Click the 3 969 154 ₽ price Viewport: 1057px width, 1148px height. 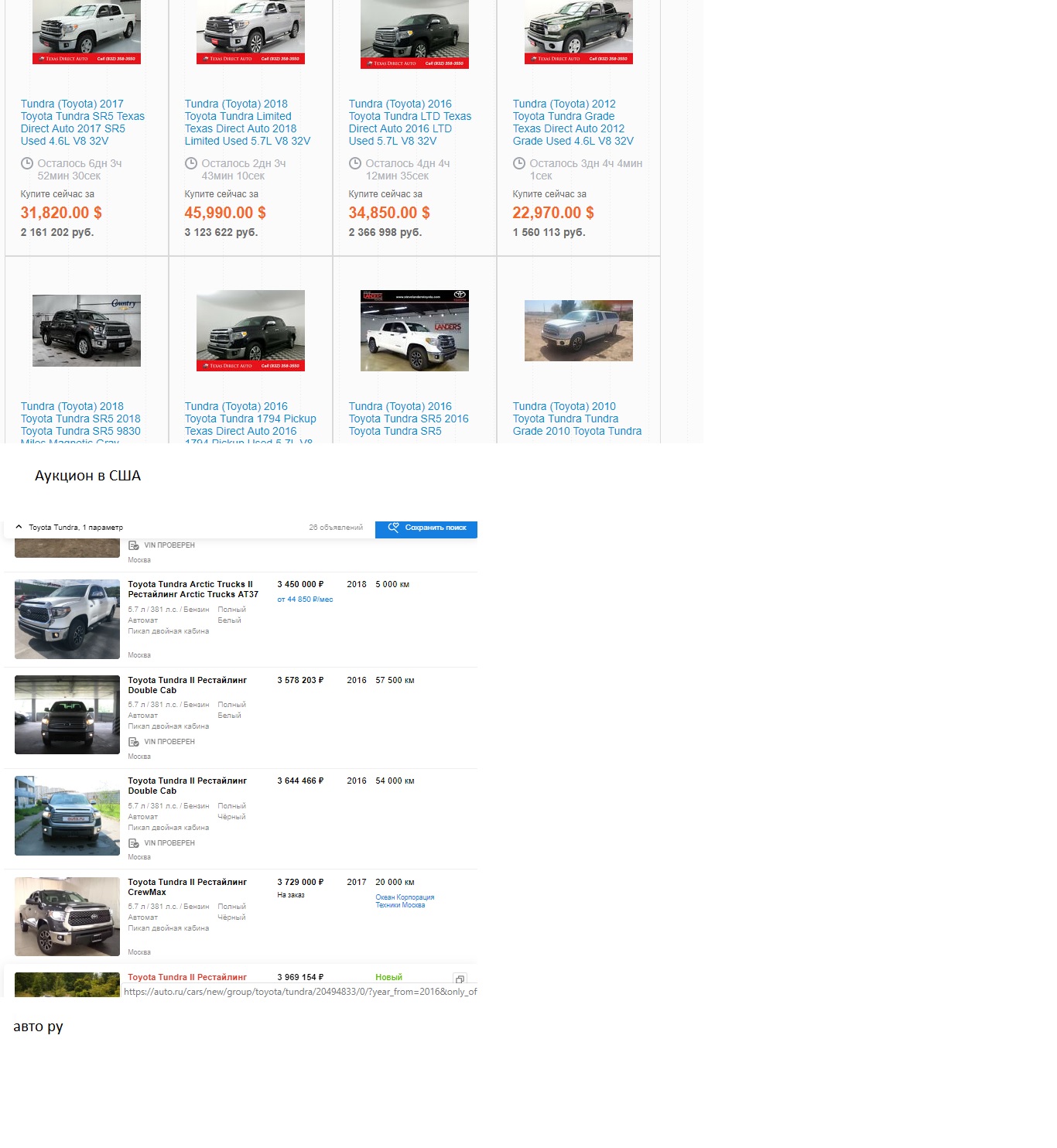pos(300,978)
